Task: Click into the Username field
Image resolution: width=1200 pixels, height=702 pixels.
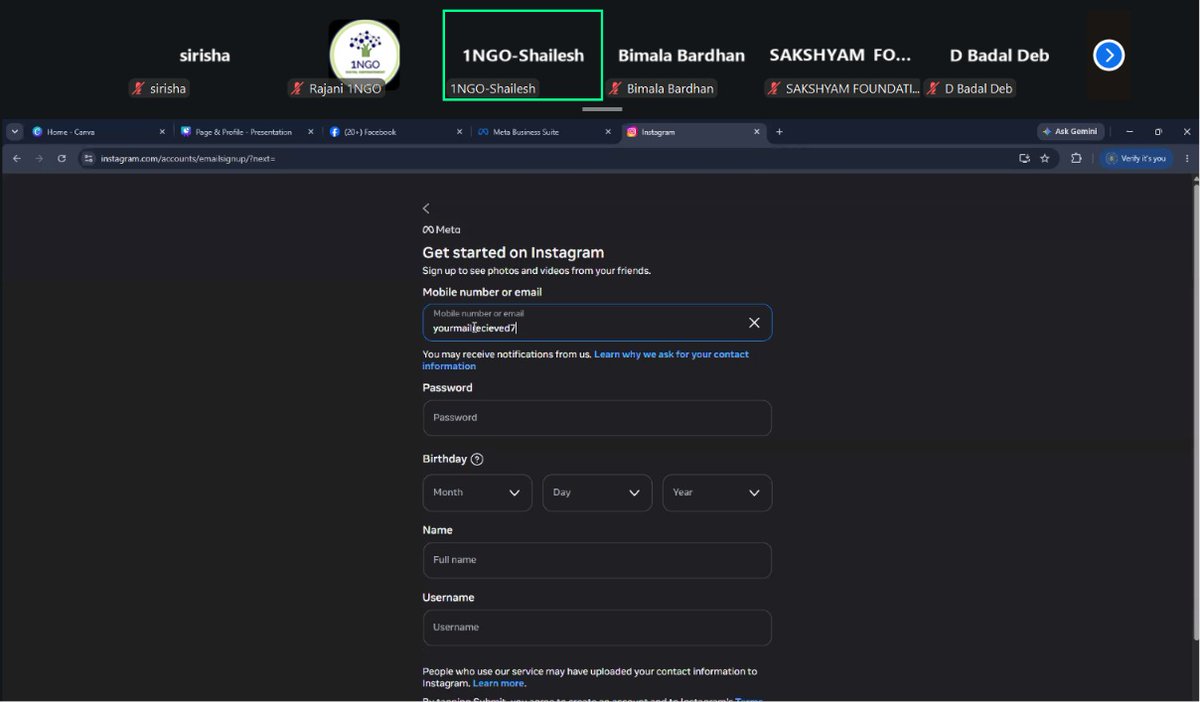Action: click(x=597, y=628)
